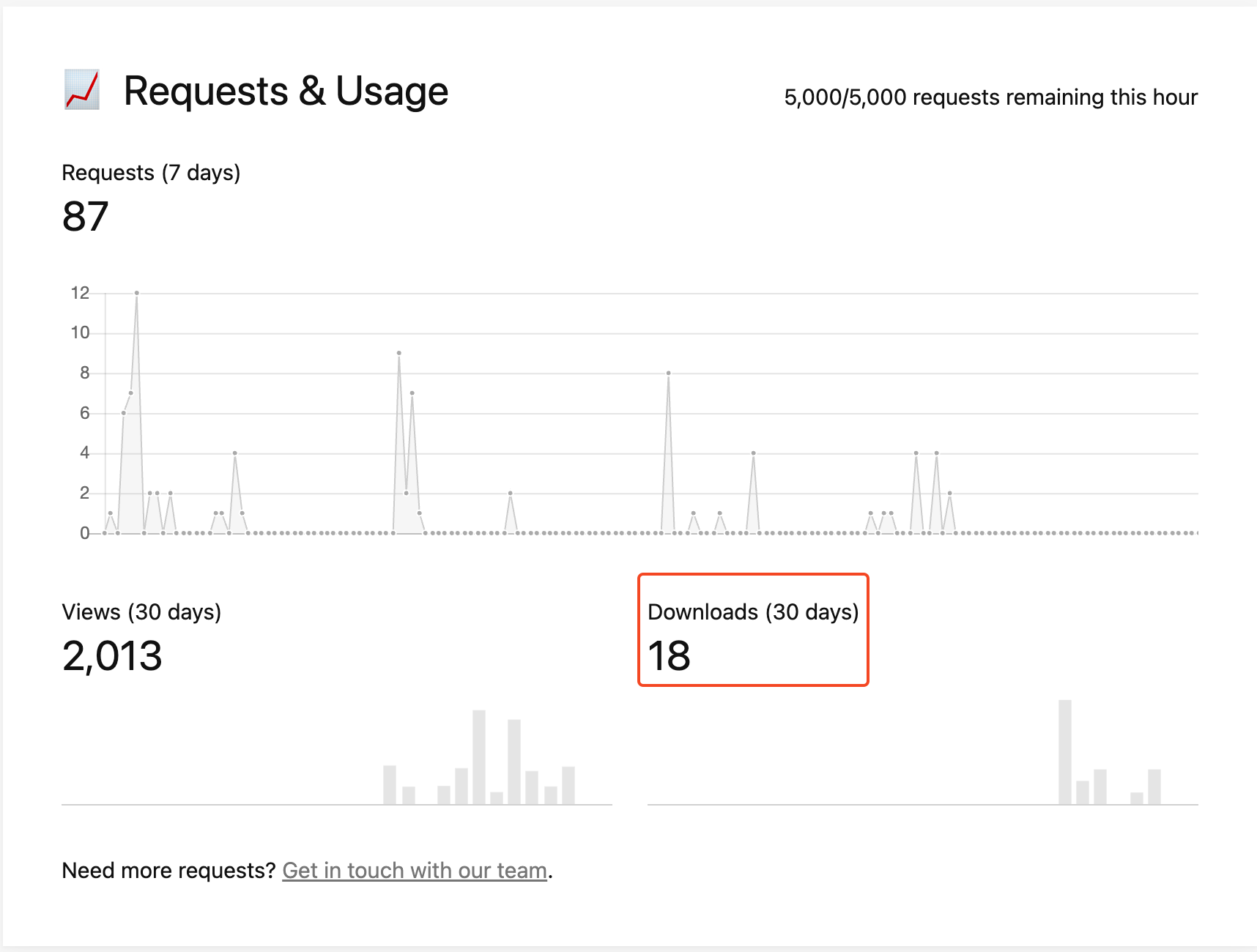Click the "Requests & Usage" heading
The width and height of the screenshot is (1257, 952).
[x=286, y=92]
